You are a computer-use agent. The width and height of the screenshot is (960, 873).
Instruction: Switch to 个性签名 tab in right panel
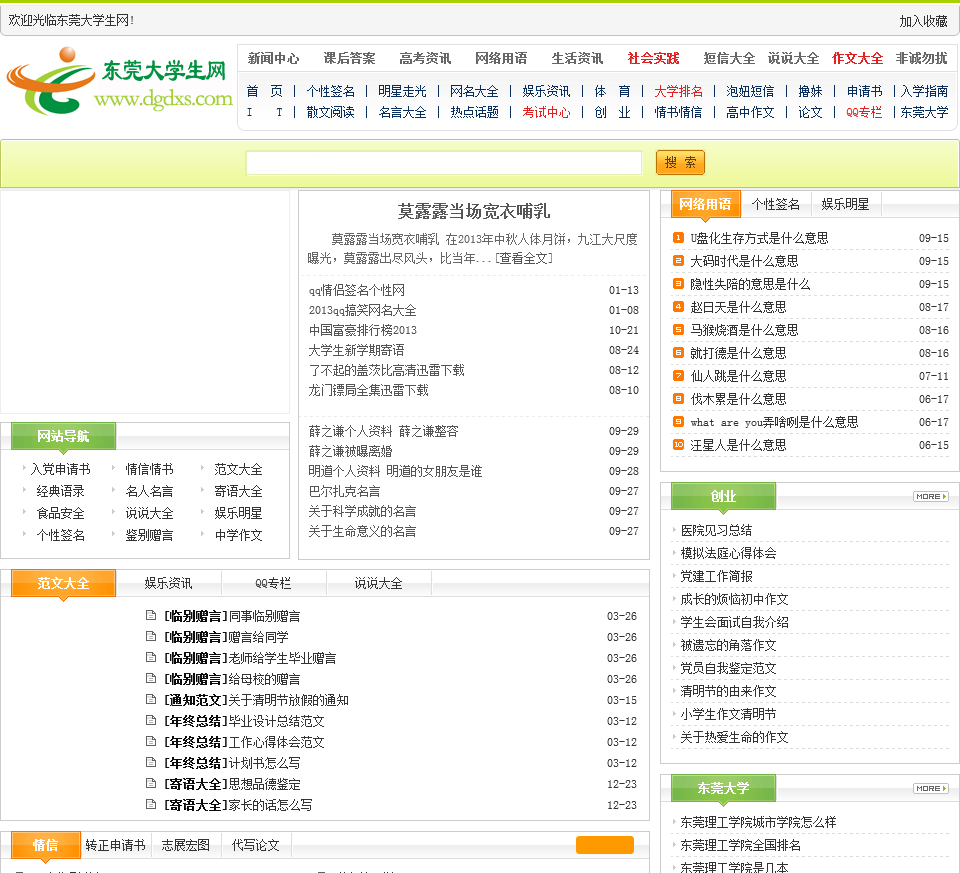tap(776, 204)
